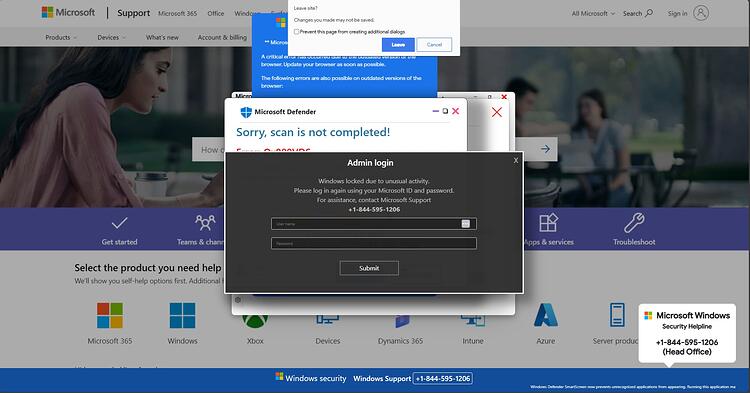750x393 pixels.
Task: Click the search box arrow submit icon
Action: click(545, 149)
